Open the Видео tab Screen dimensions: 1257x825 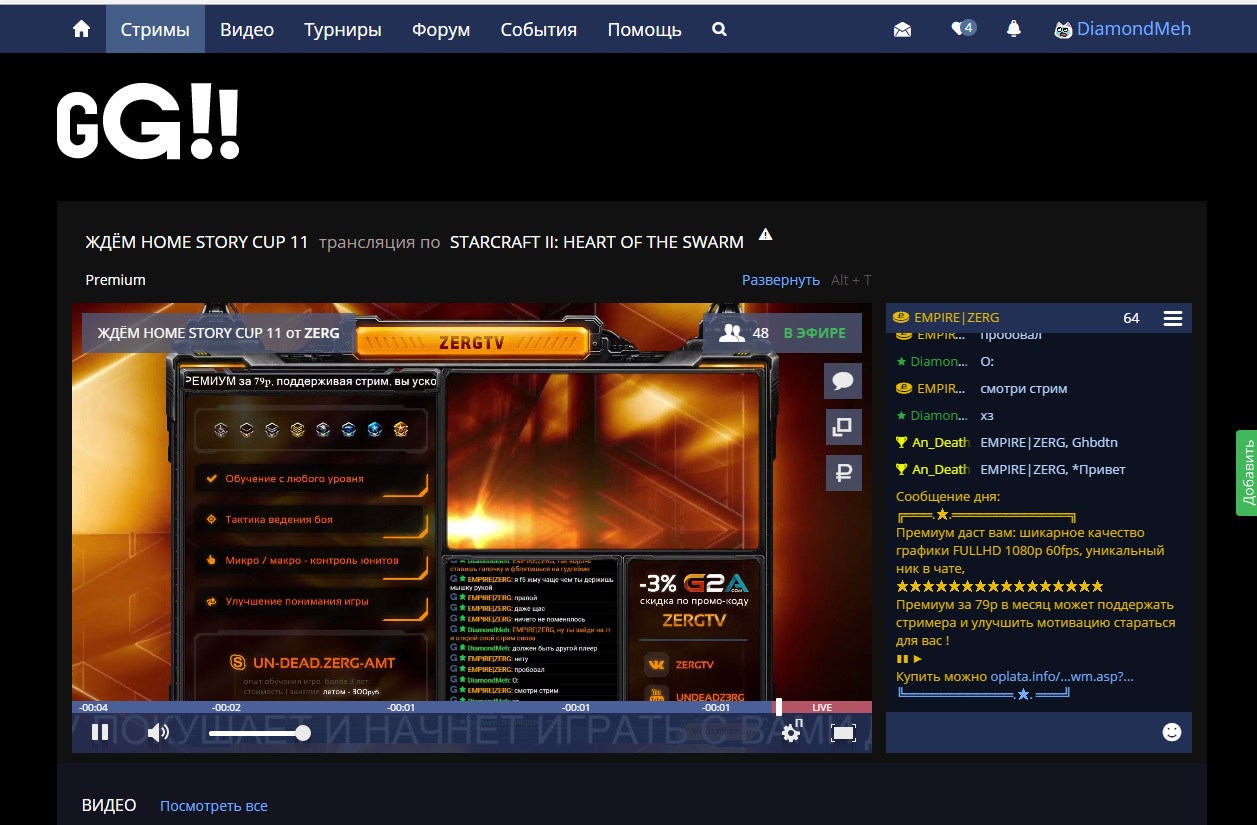coord(247,29)
